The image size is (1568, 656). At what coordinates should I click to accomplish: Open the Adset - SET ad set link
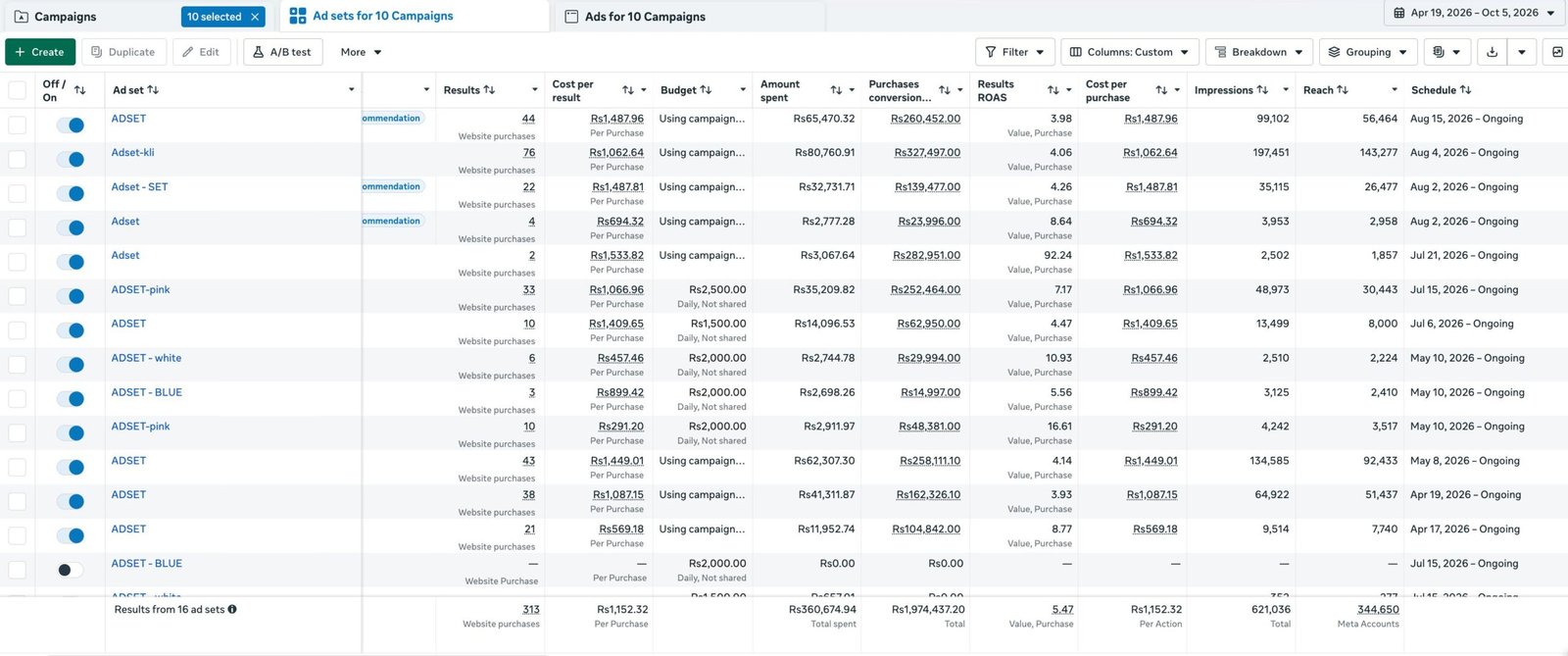pyautogui.click(x=139, y=186)
